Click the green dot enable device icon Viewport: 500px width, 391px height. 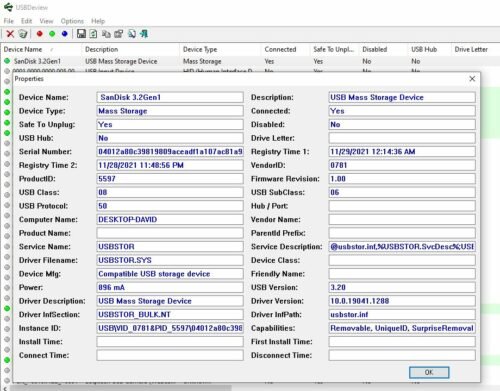(x=52, y=34)
